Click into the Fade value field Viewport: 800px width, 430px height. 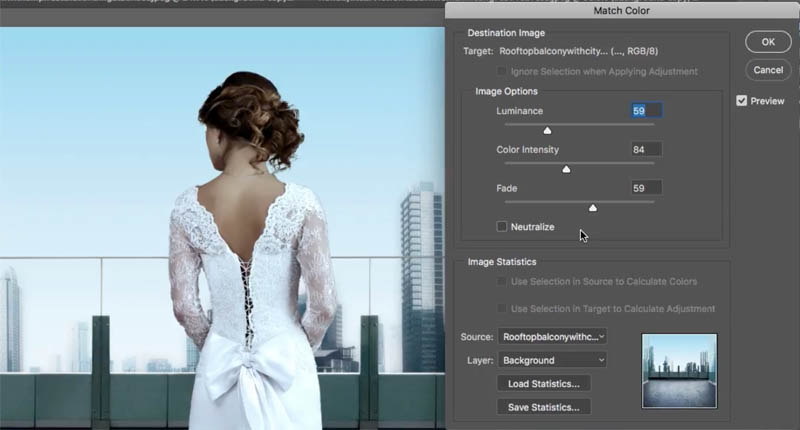click(x=646, y=188)
